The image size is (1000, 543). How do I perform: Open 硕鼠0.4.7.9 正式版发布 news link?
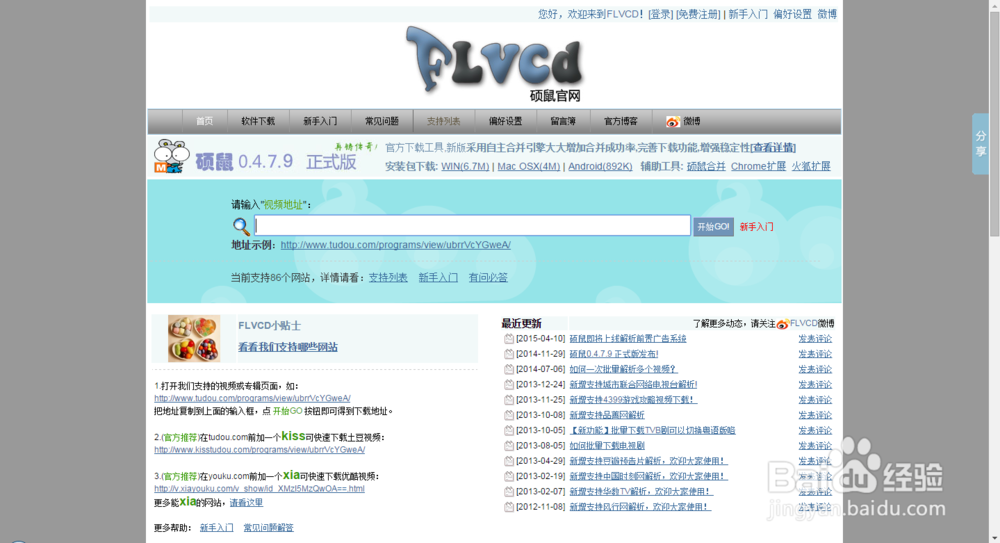(614, 354)
